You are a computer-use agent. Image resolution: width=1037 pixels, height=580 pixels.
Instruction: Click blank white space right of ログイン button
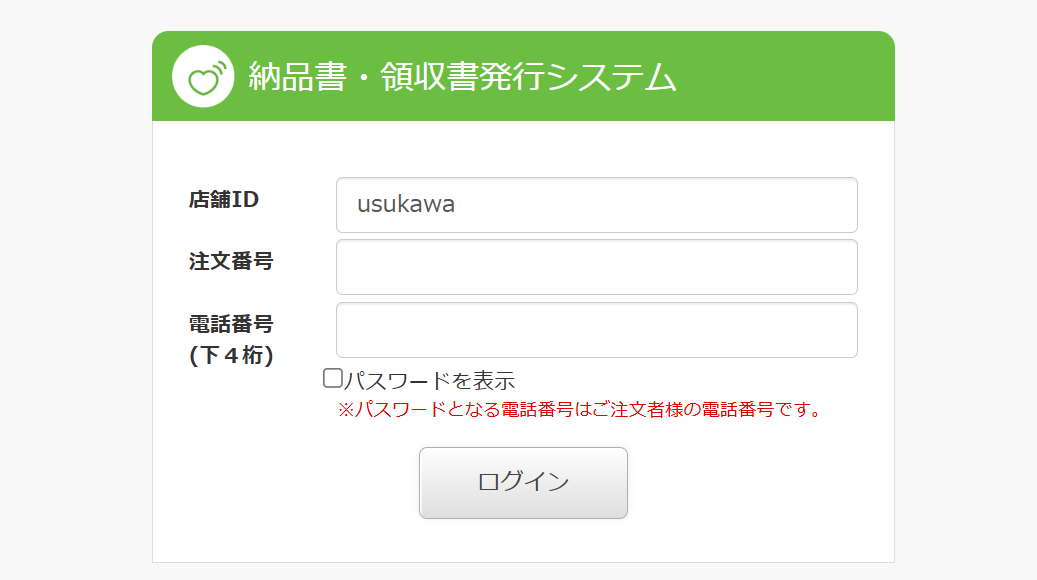point(760,484)
